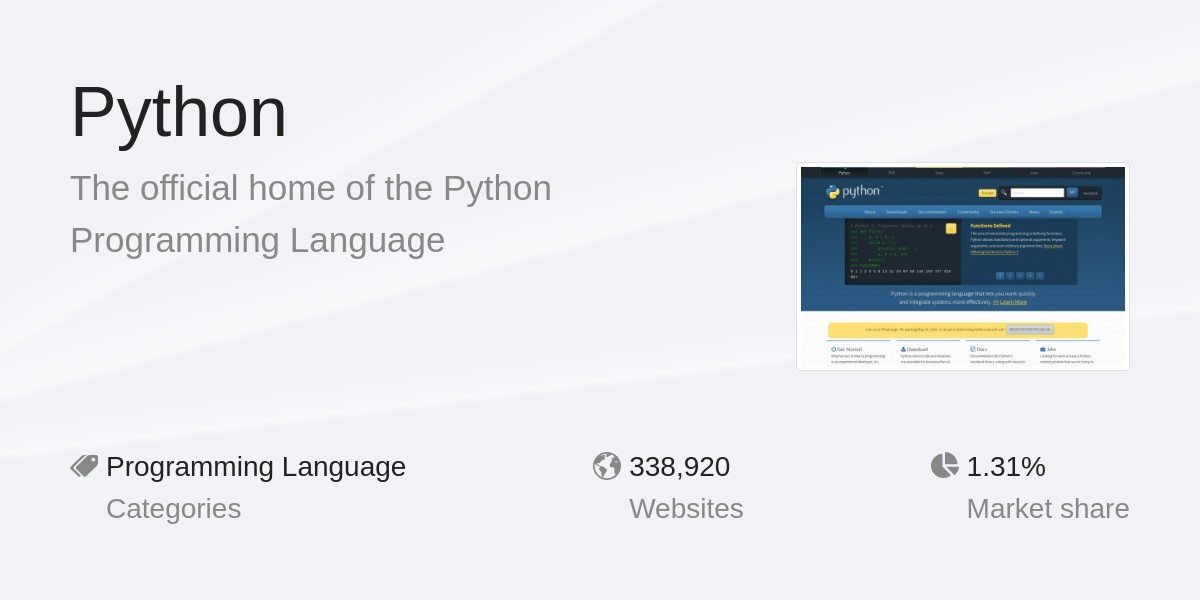The height and width of the screenshot is (600, 1200).
Task: Click the search input field in the preview
Action: click(x=1037, y=193)
